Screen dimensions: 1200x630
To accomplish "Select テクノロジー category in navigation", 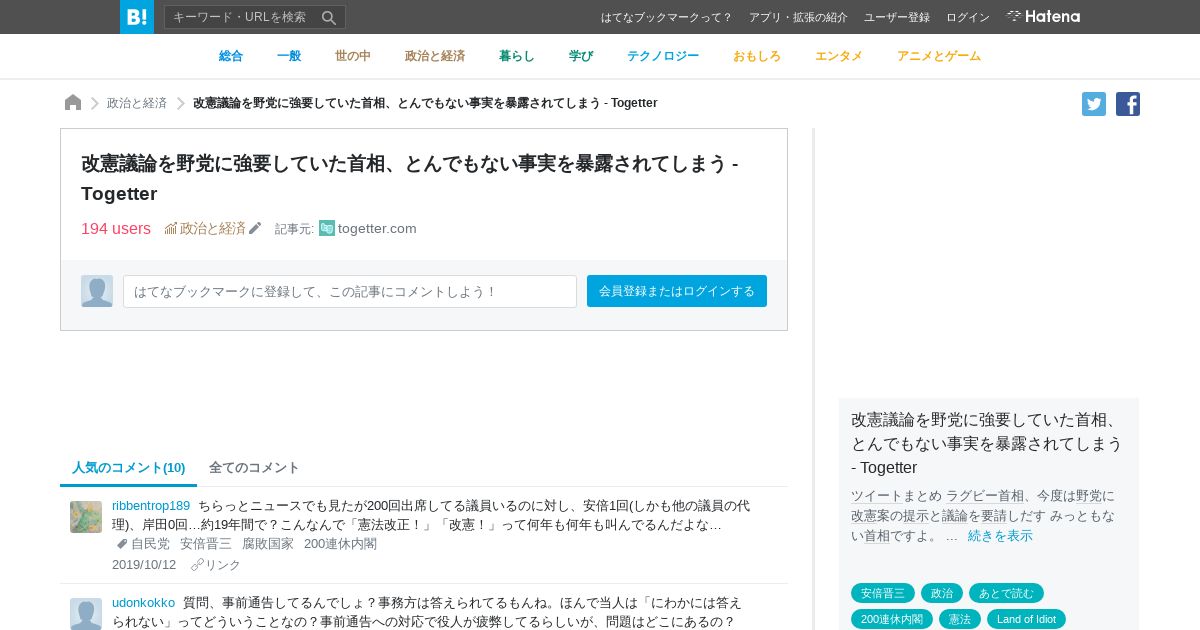I will 663,56.
